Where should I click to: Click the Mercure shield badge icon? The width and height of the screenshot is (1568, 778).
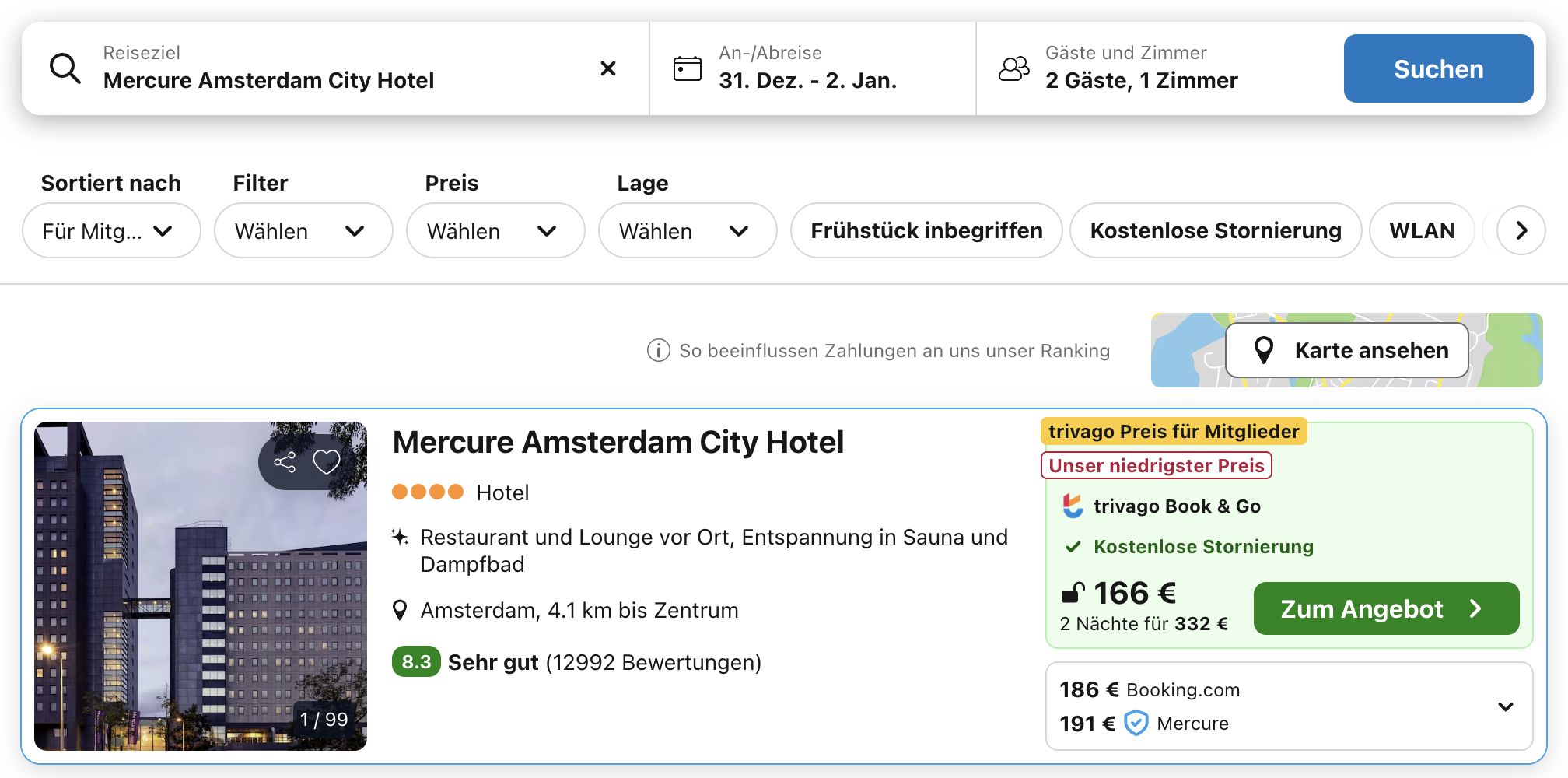click(x=1136, y=723)
